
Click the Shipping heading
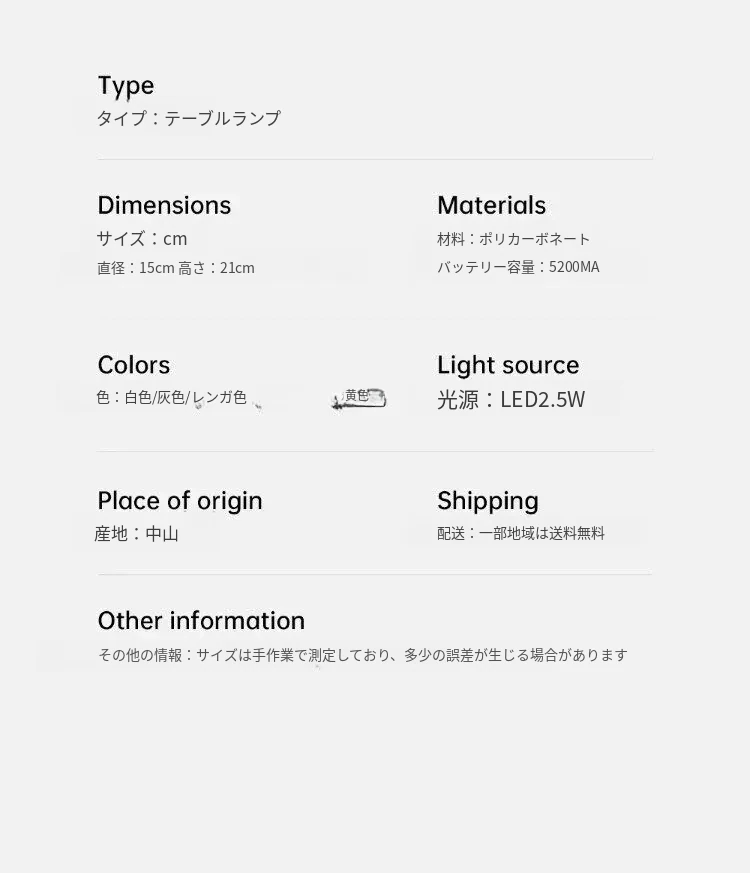point(488,501)
